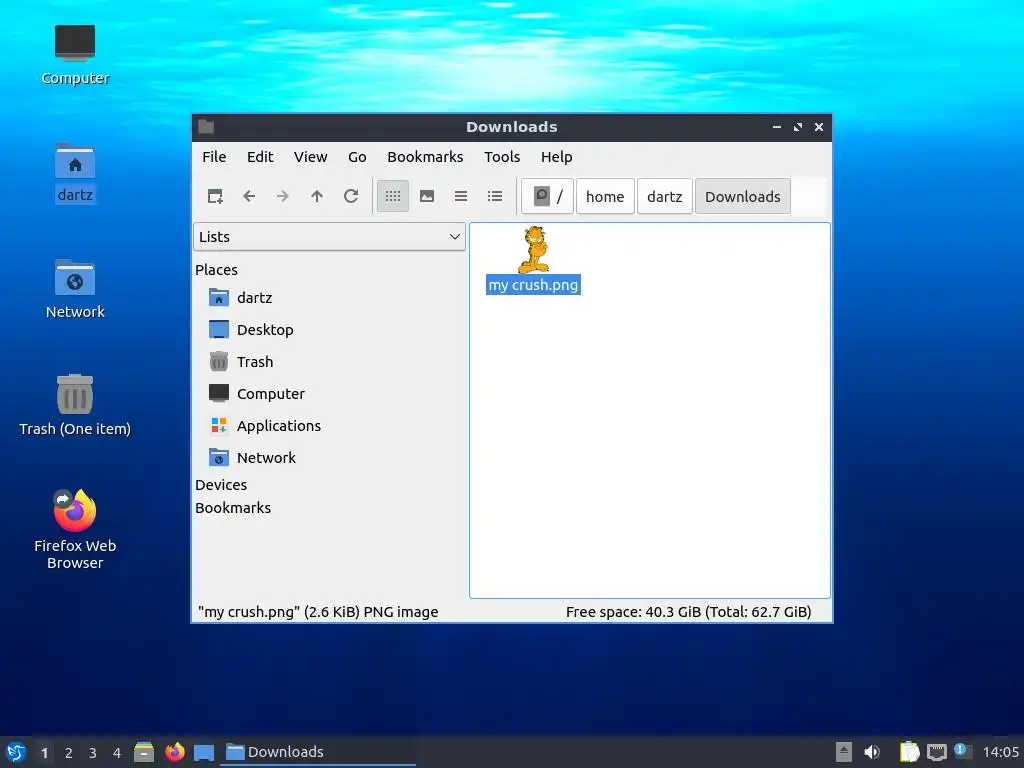1024x768 pixels.
Task: Go forward to next folder
Action: click(283, 196)
